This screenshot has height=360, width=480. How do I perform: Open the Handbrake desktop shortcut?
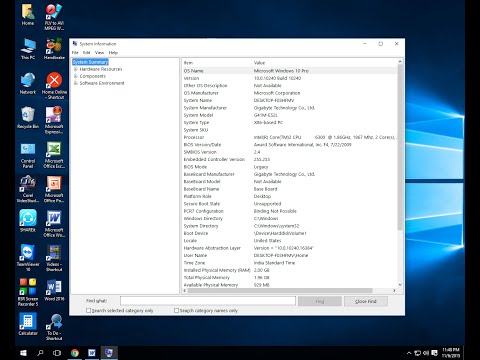pyautogui.click(x=54, y=49)
